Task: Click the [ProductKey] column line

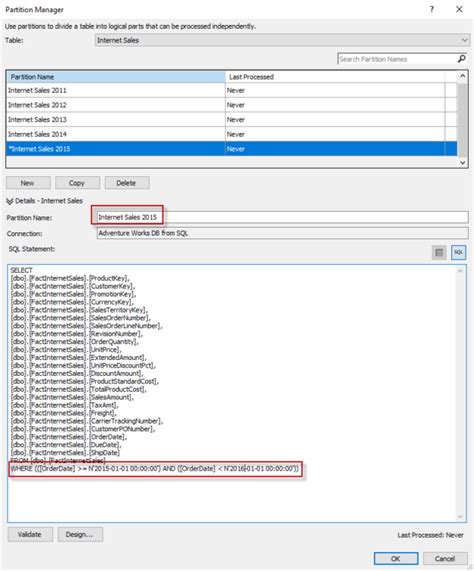Action: [x=70, y=278]
